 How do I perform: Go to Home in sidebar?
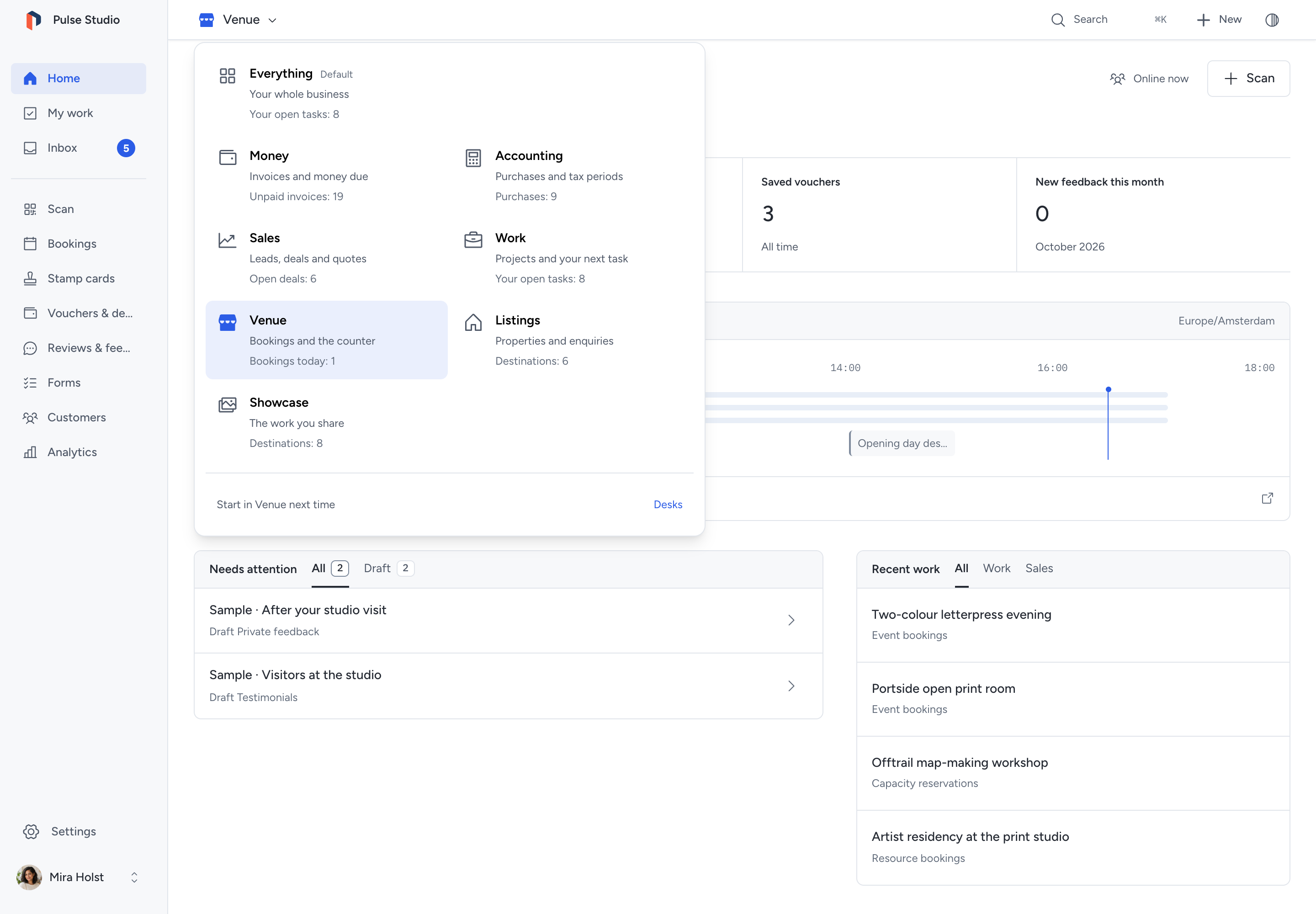click(79, 79)
